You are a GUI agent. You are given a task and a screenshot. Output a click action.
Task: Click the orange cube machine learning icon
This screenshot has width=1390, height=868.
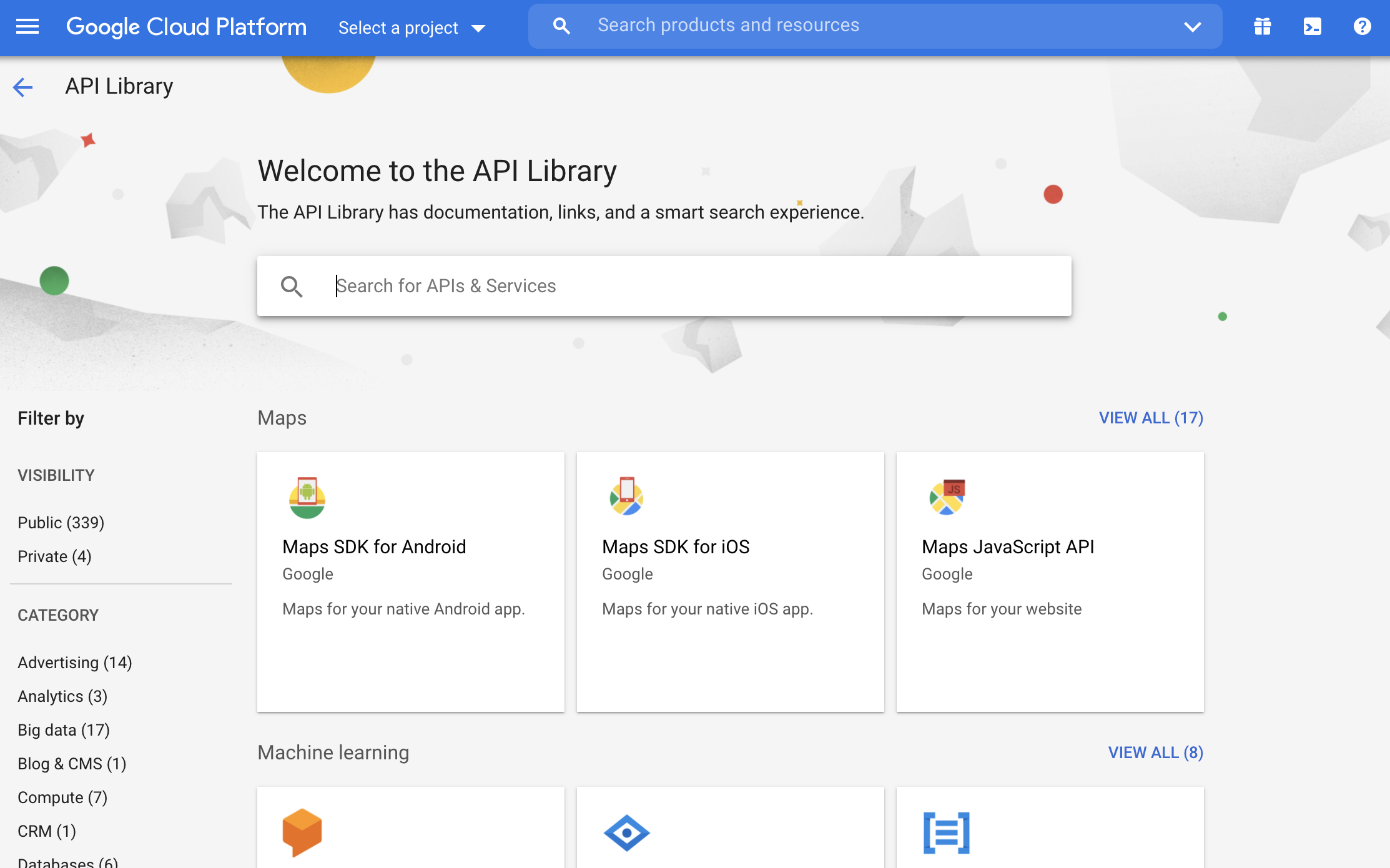302,832
